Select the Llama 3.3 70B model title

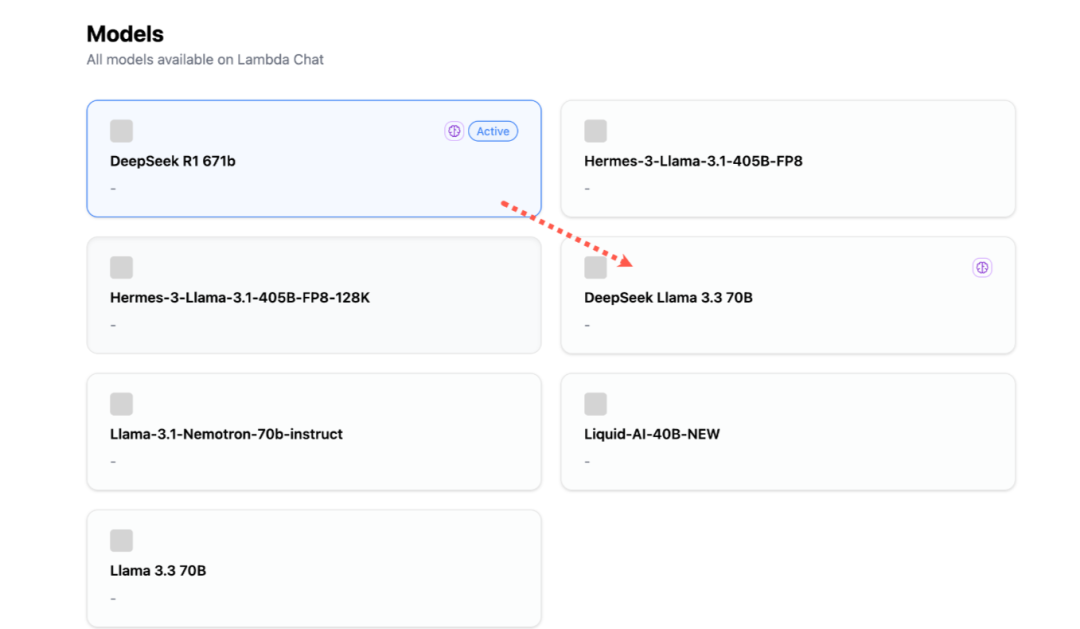[158, 570]
